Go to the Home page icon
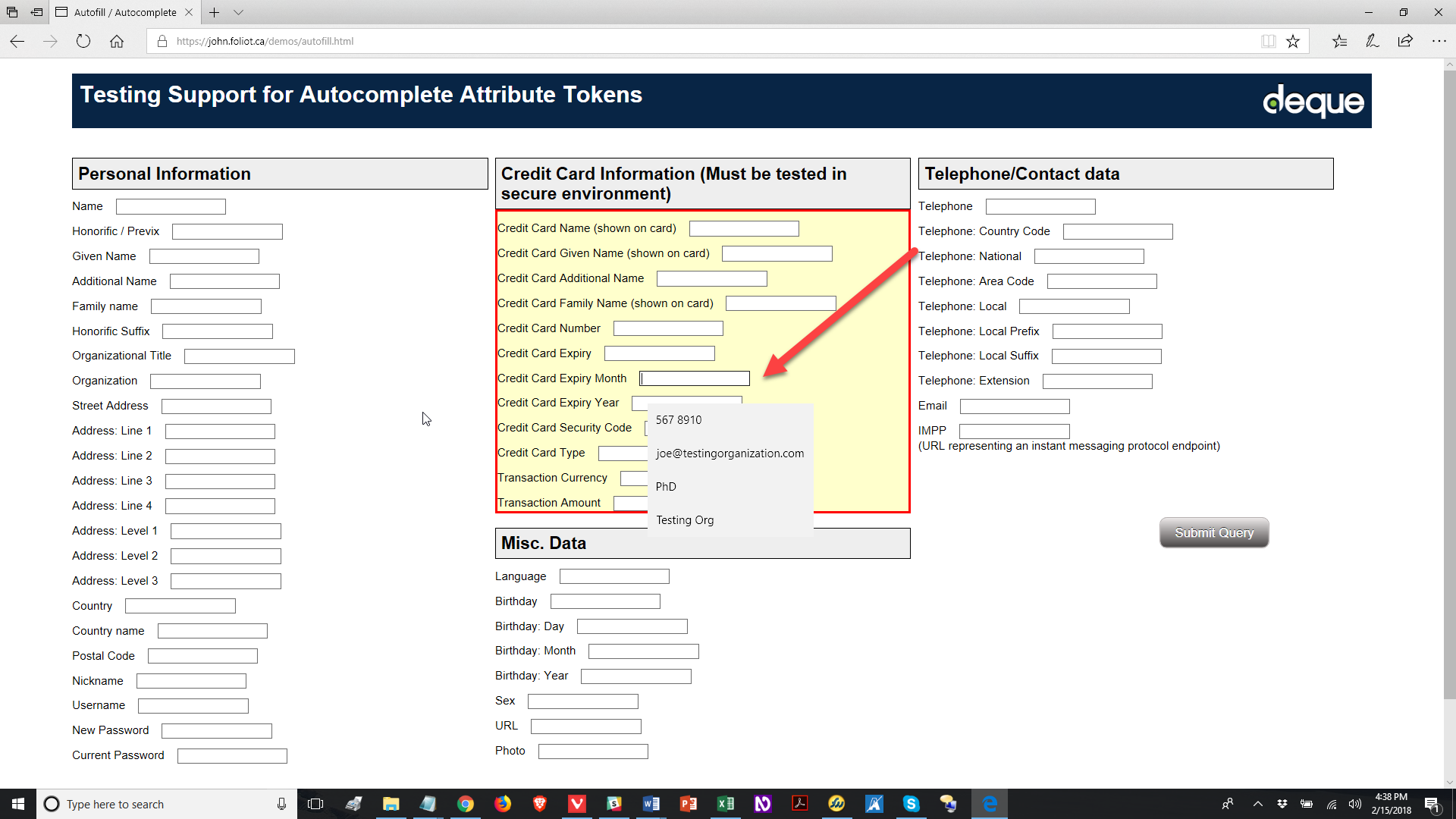 [x=117, y=41]
